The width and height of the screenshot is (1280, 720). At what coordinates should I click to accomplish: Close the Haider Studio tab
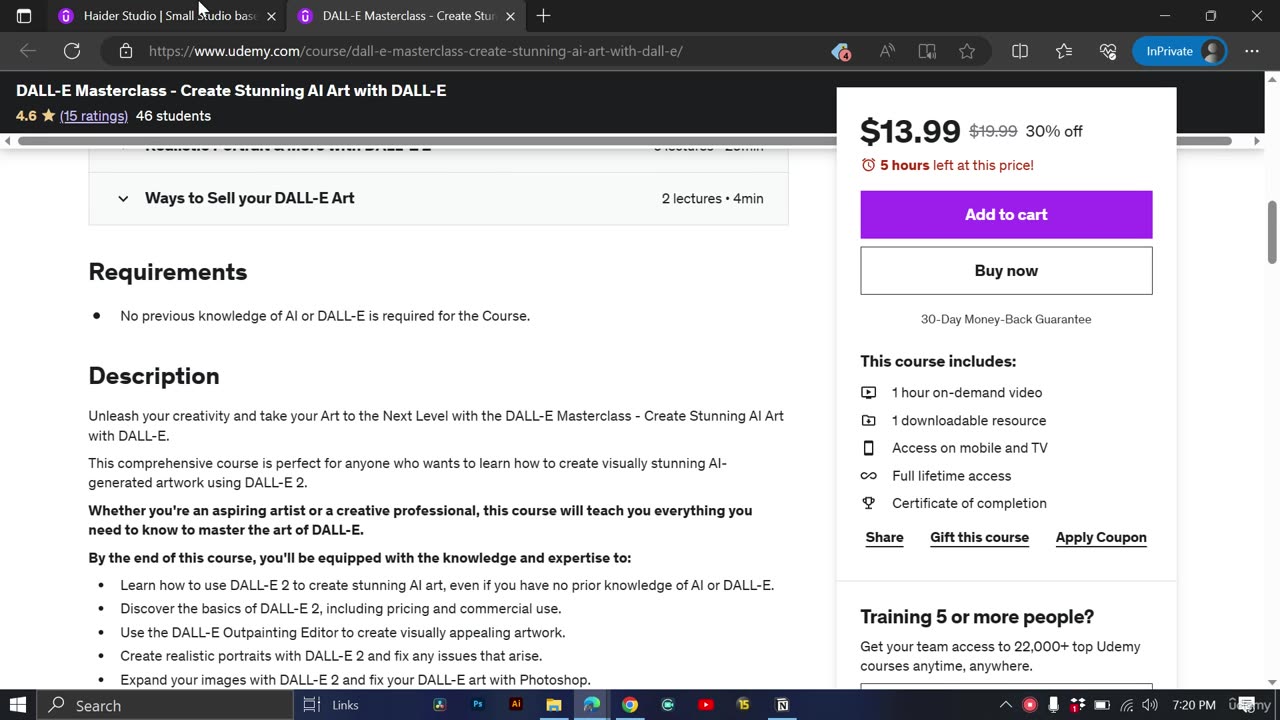coord(271,16)
